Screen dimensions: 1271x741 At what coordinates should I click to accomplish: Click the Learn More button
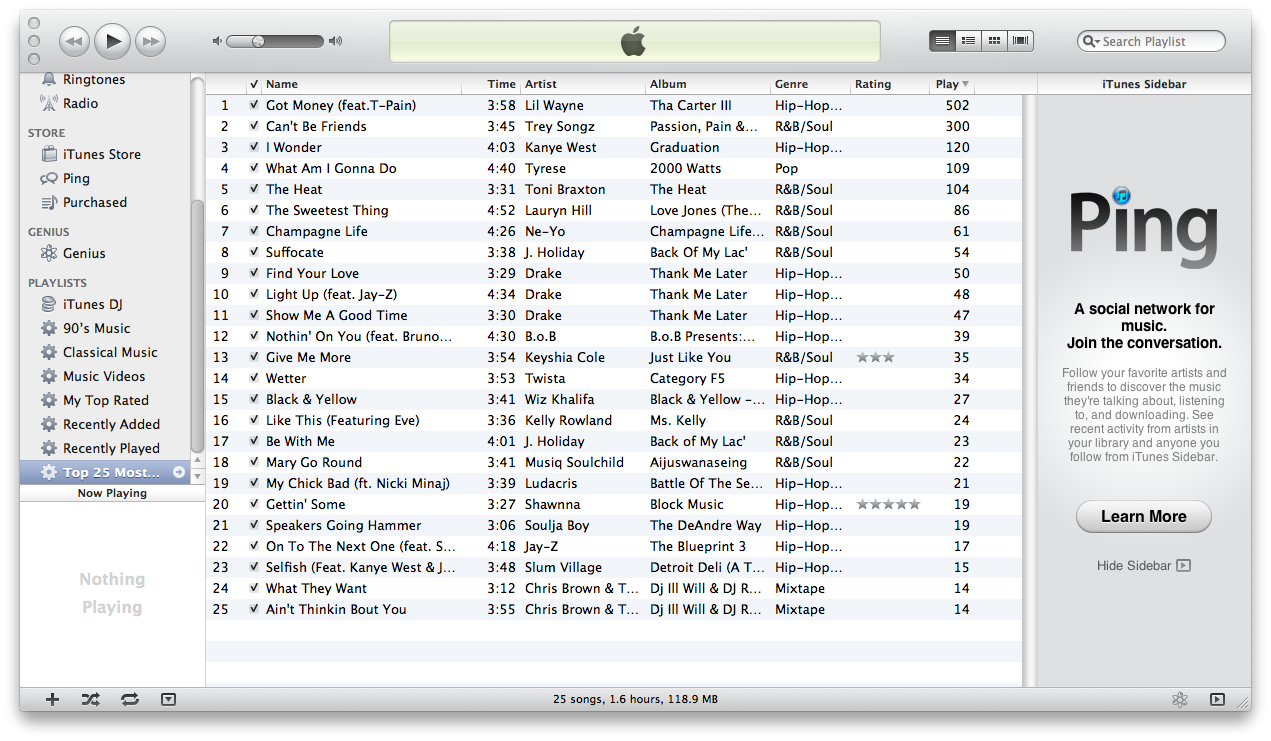[x=1144, y=517]
